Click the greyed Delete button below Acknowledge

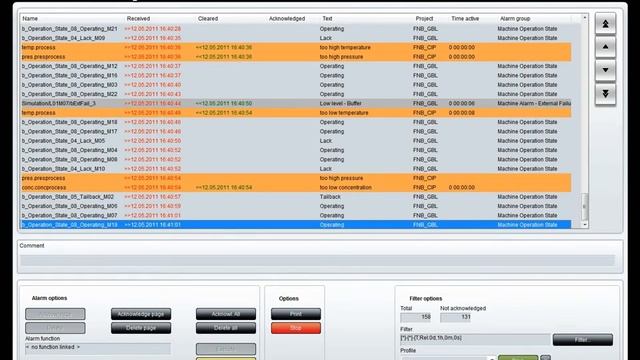pos(55,328)
